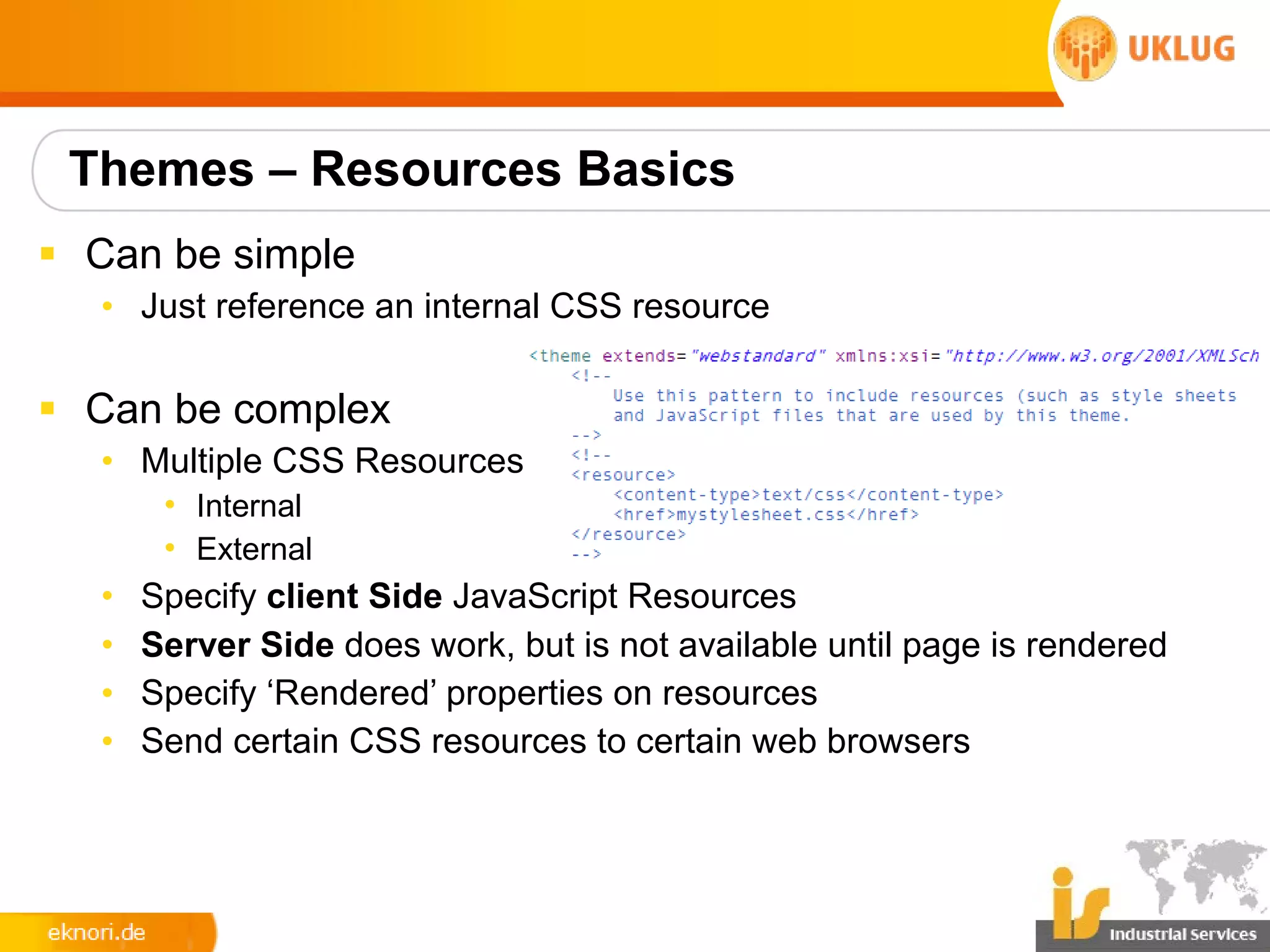Click 'Multiple CSS Resources' bullet
Screen dimensions: 1270x952
click(332, 461)
